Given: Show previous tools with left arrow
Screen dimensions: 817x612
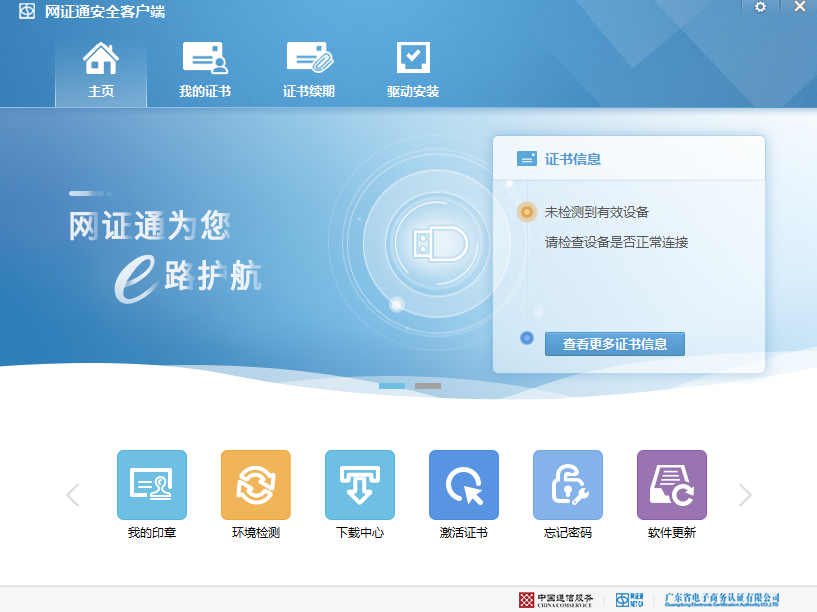Looking at the screenshot, I should pos(72,495).
